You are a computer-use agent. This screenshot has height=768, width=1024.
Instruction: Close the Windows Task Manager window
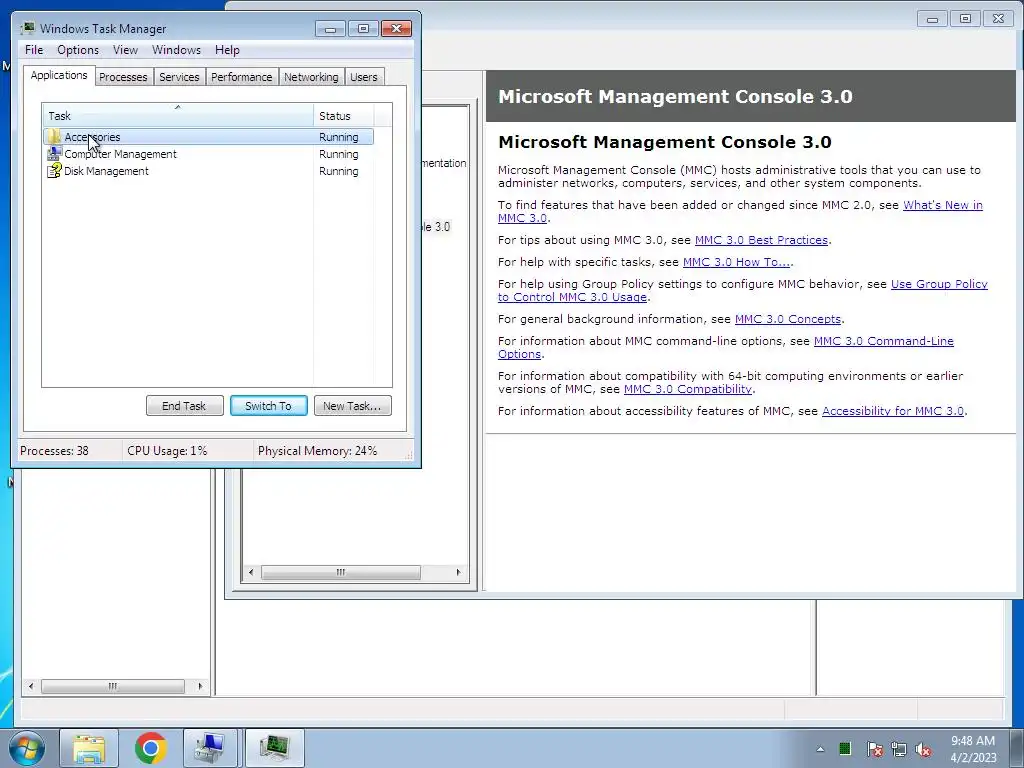[x=396, y=29]
